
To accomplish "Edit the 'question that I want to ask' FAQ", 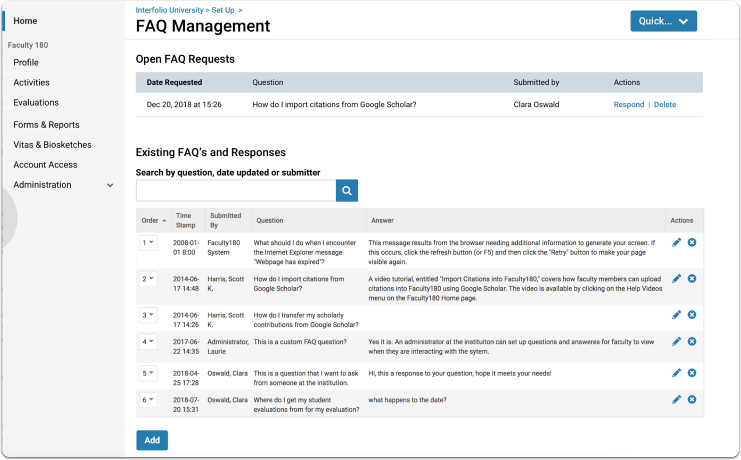I will coord(676,373).
